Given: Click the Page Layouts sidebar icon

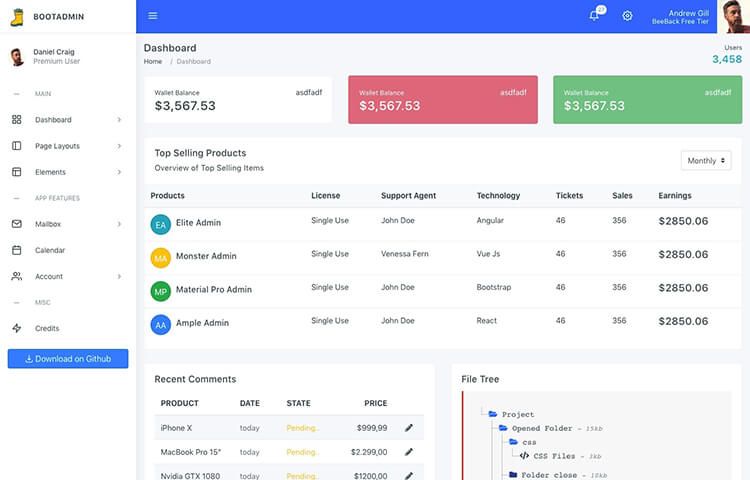Looking at the screenshot, I should point(17,146).
